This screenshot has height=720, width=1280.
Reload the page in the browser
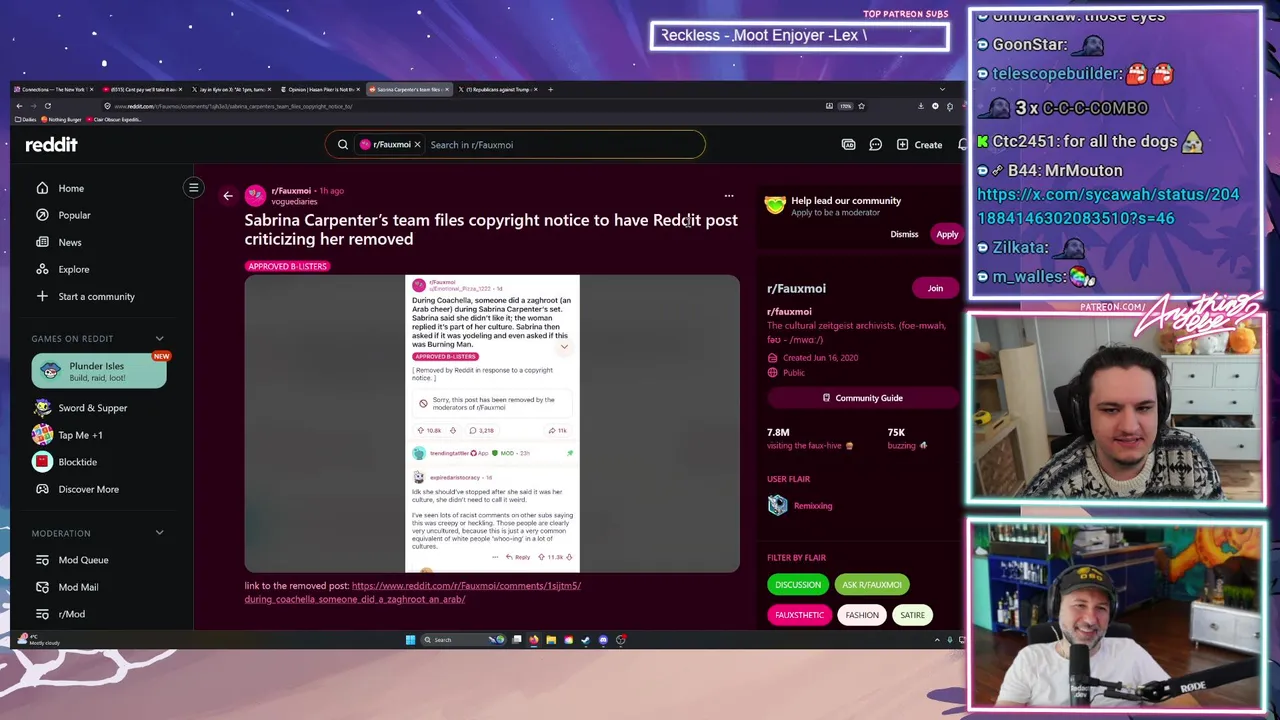(x=47, y=106)
